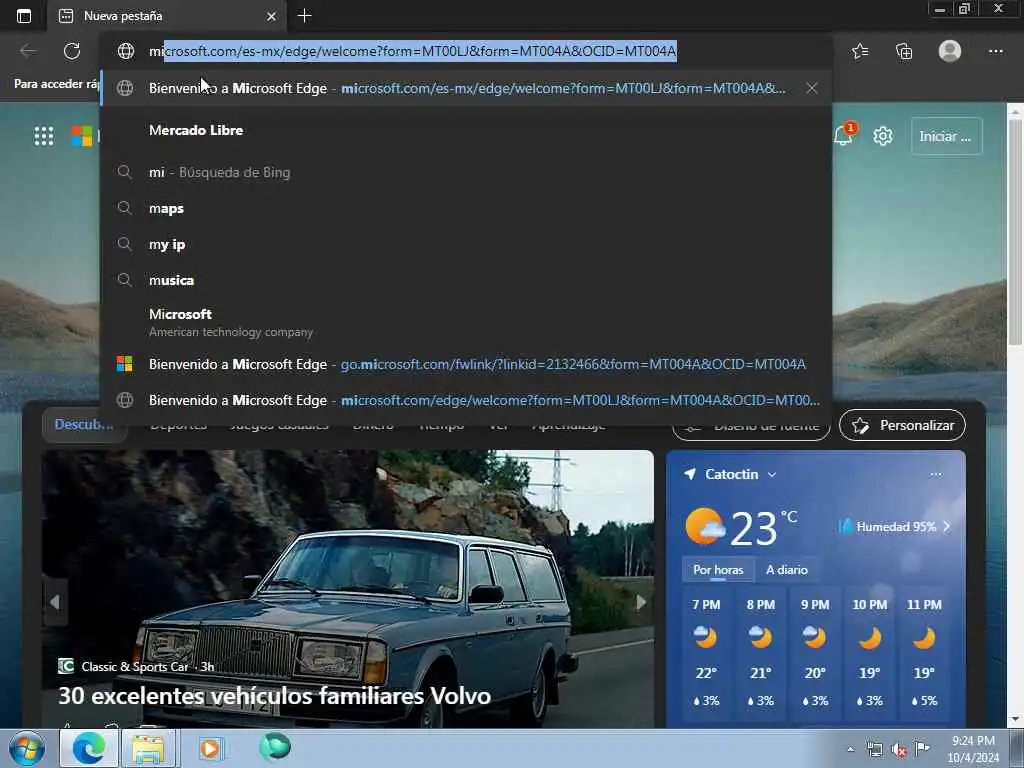The image size is (1024, 768).
Task: Select the Mercado Libre suggestion
Action: (466, 130)
